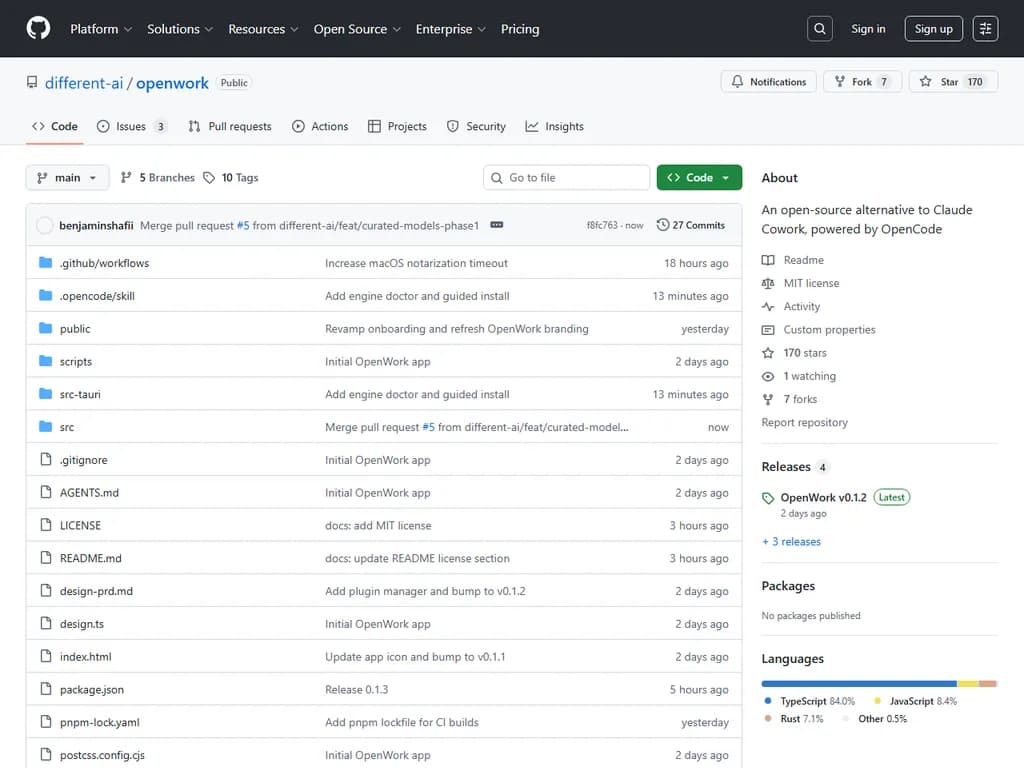Open the 27 Commits history
The image size is (1024, 768).
[x=690, y=225]
